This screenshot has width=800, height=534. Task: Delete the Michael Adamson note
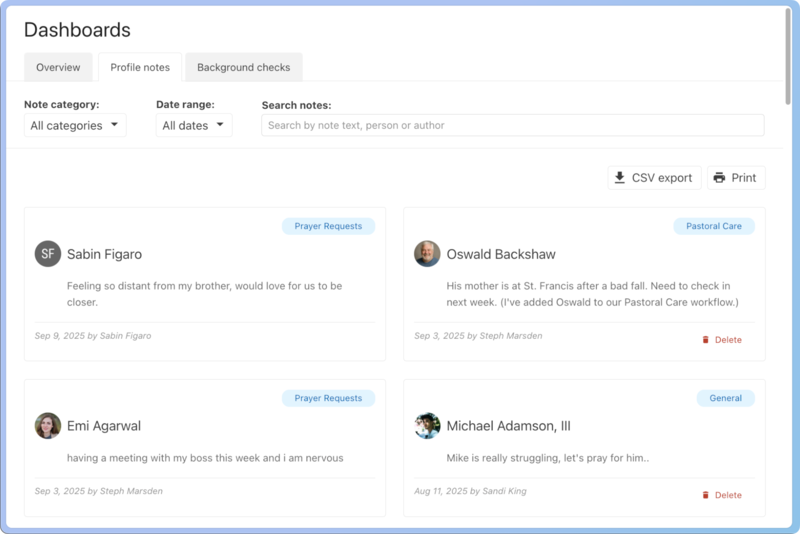pyautogui.click(x=722, y=495)
